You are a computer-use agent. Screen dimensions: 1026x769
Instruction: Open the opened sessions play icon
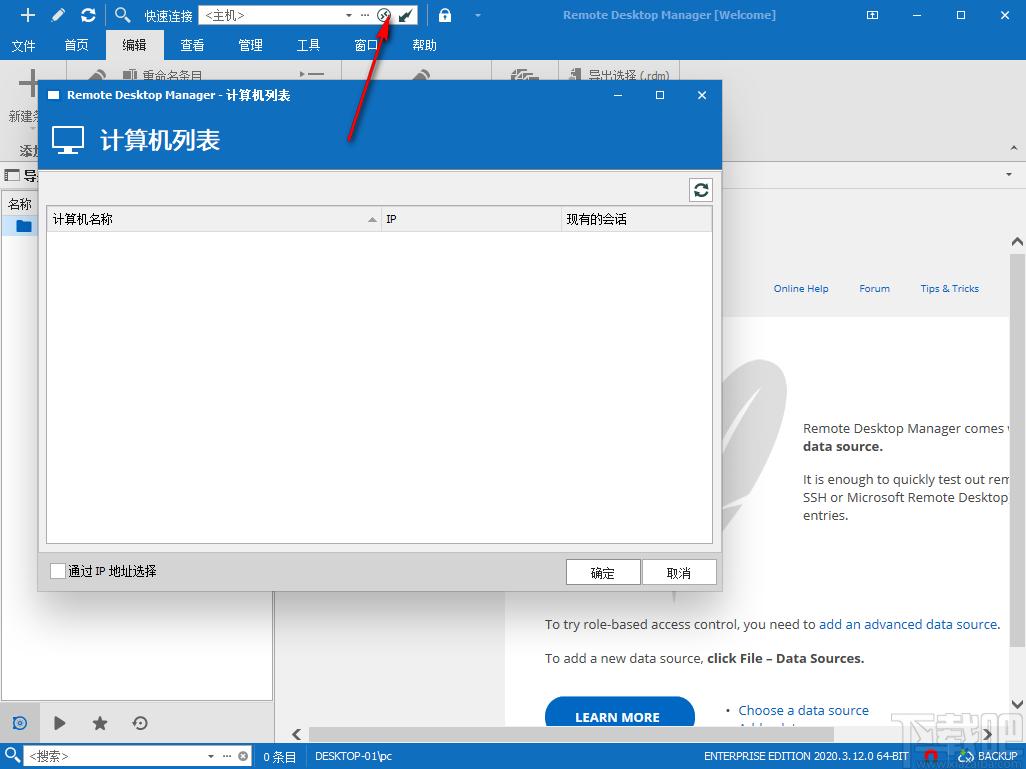(x=60, y=723)
